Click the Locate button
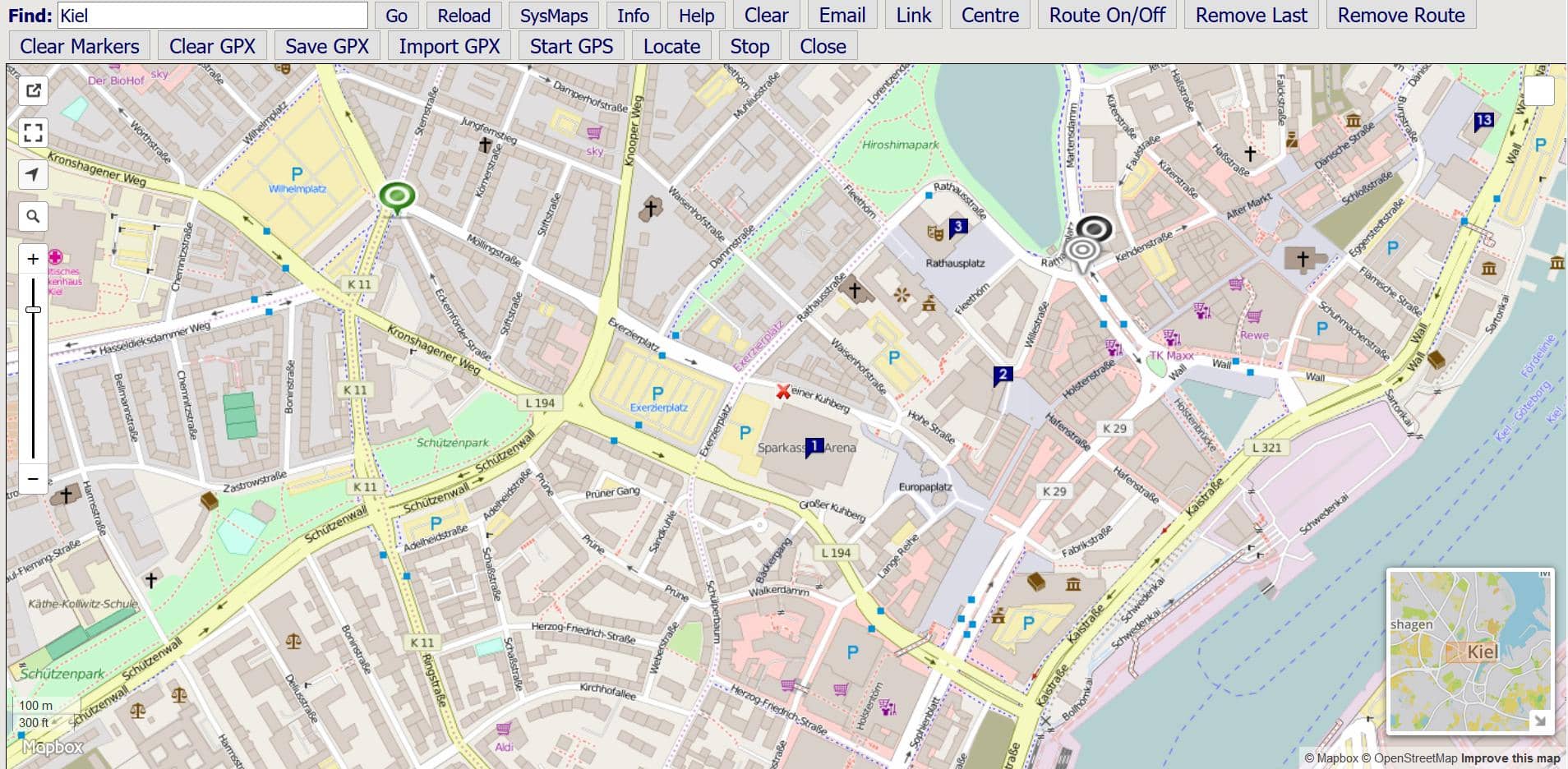This screenshot has width=1568, height=769. click(671, 47)
